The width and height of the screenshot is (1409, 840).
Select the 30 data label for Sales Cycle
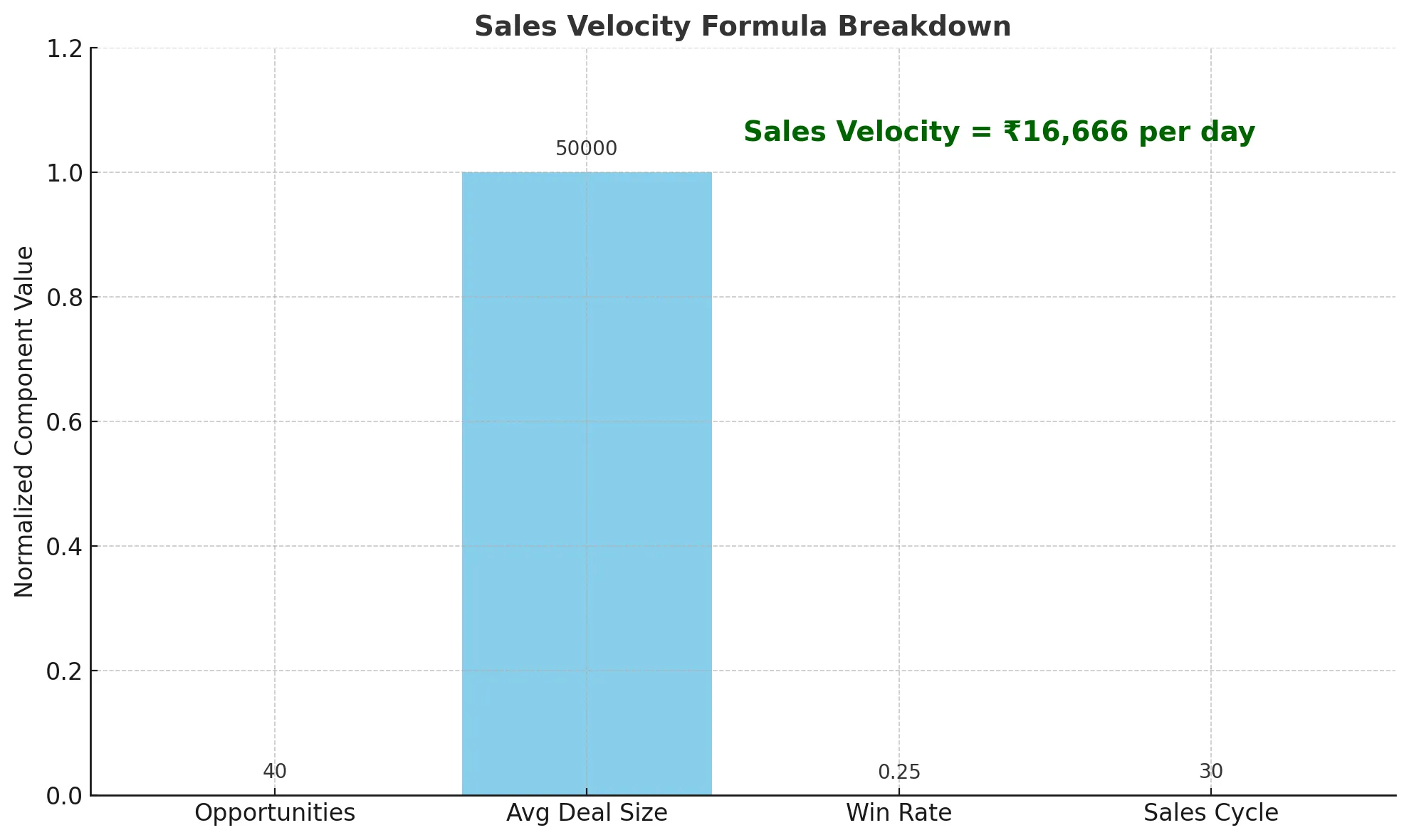click(1210, 771)
